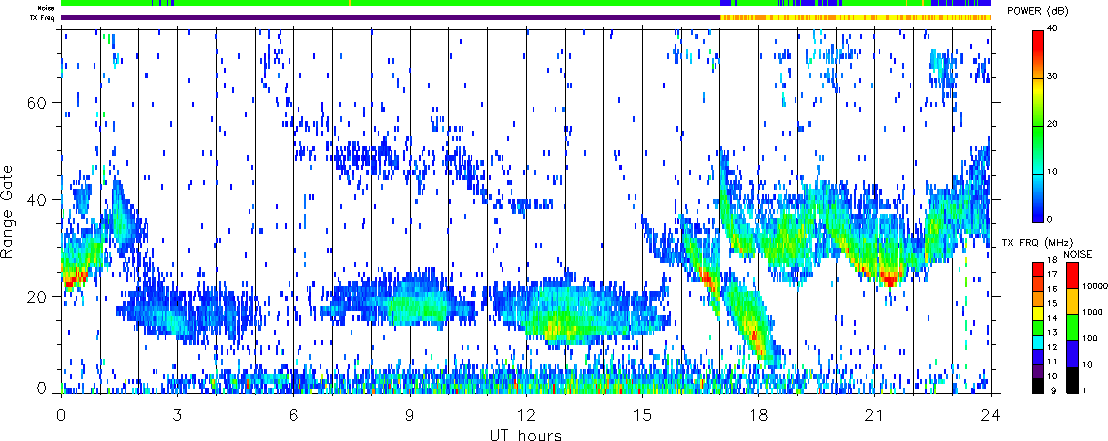
Task: Click the 'NOISE' legend title above its colorbar
Action: (x=1080, y=253)
